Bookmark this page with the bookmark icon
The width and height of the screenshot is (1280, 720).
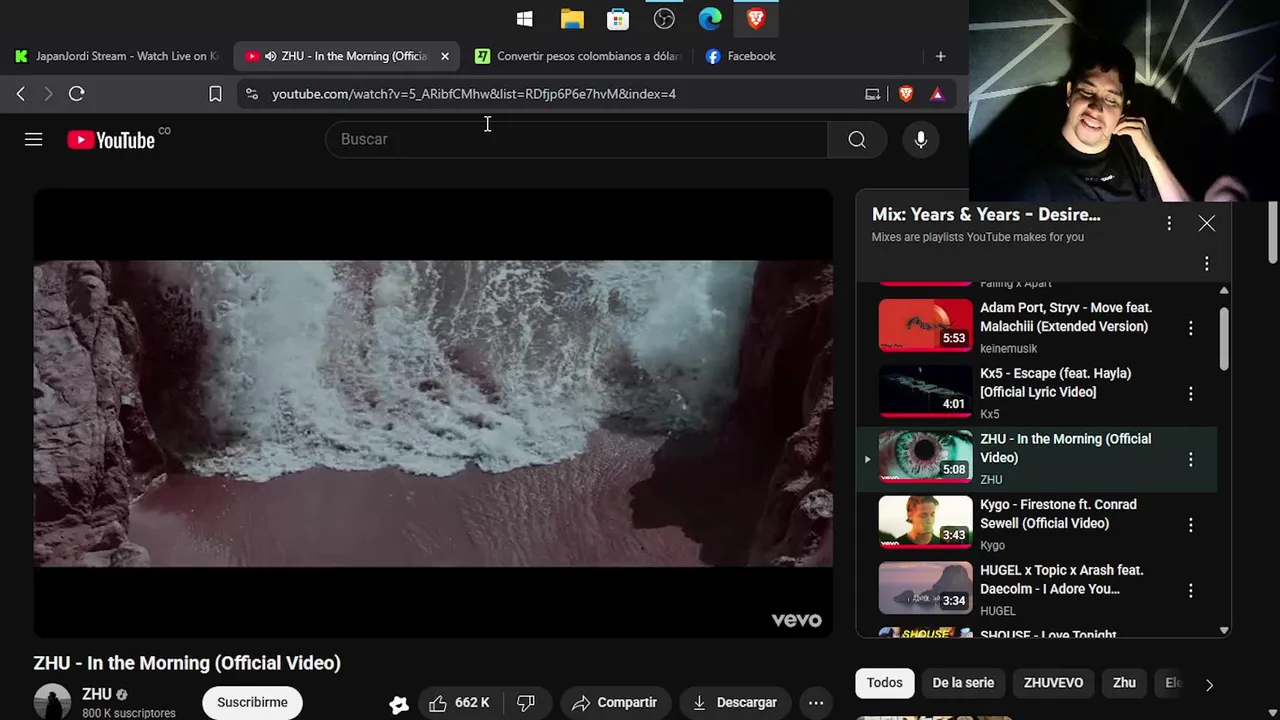[x=215, y=94]
